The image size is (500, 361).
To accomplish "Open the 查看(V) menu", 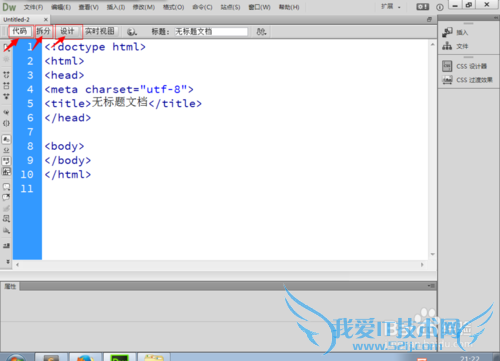I will click(x=89, y=7).
